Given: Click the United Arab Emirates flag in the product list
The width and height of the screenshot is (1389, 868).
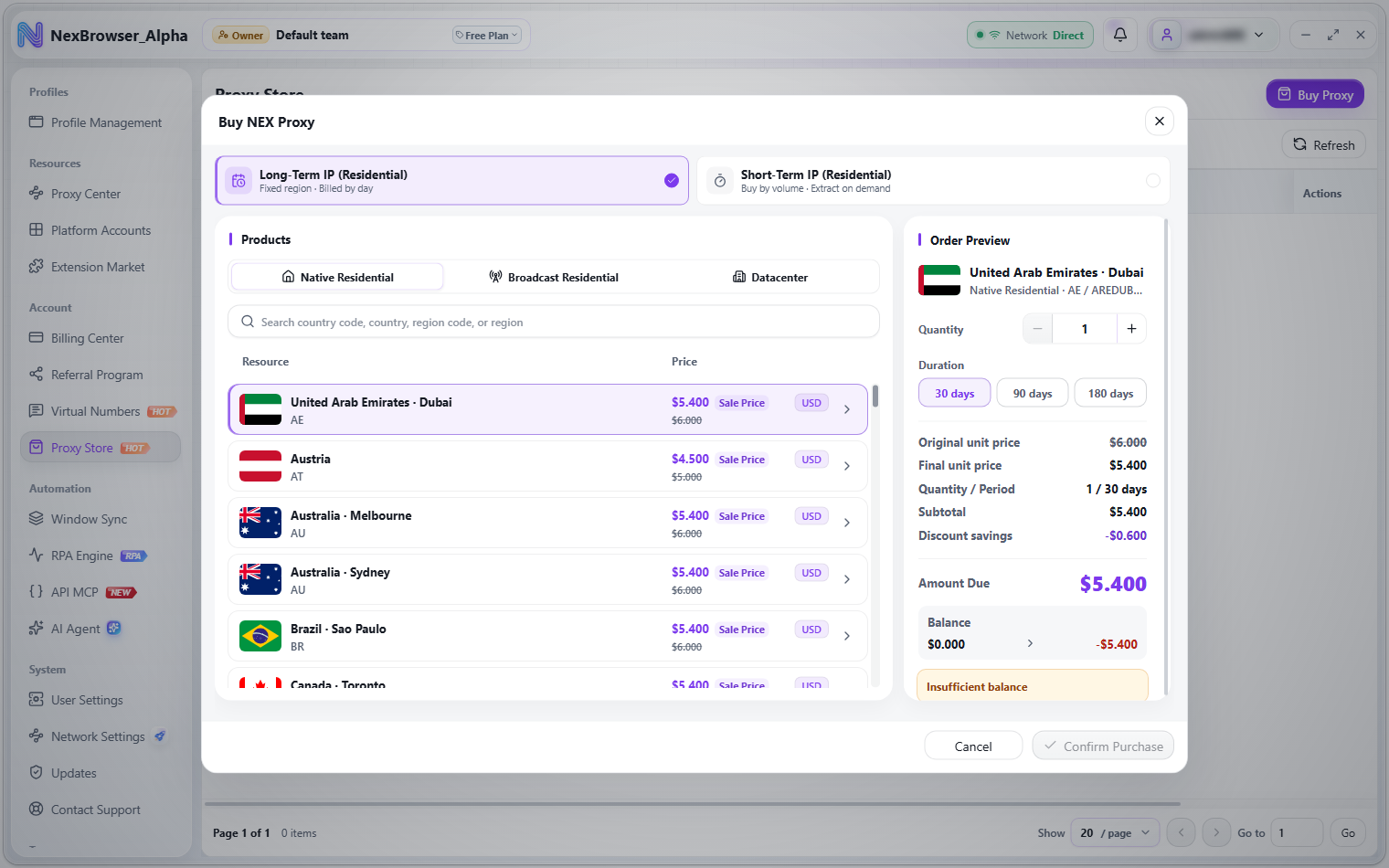Looking at the screenshot, I should click(x=260, y=409).
